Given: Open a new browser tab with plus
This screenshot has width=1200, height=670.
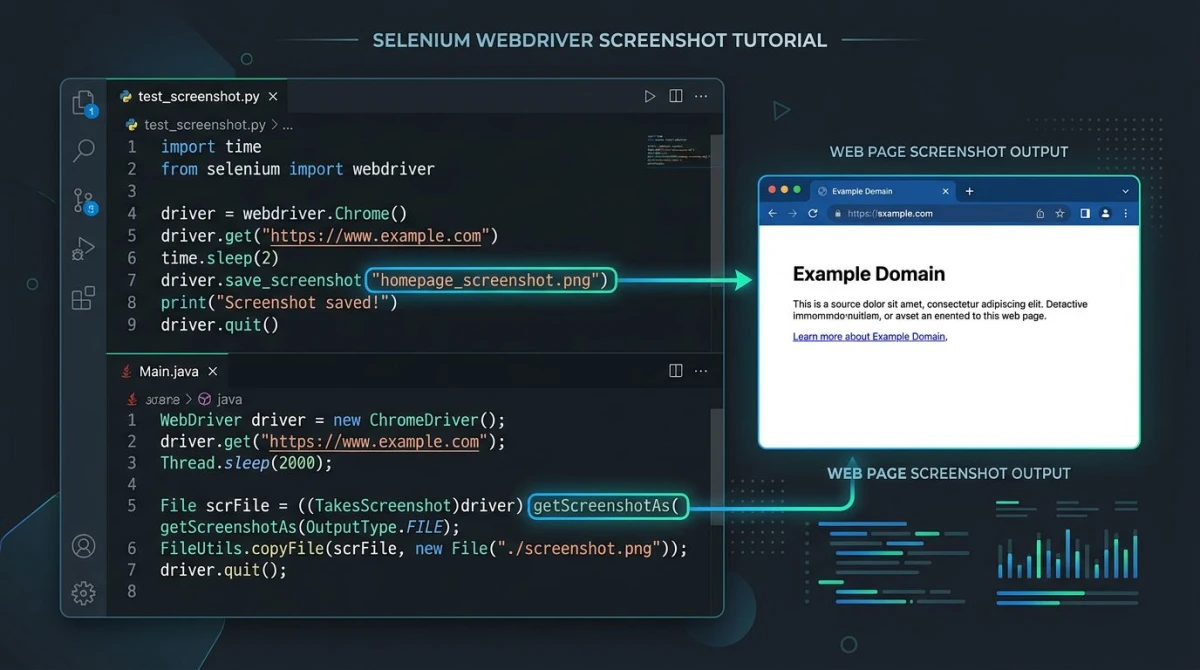Looking at the screenshot, I should point(969,191).
